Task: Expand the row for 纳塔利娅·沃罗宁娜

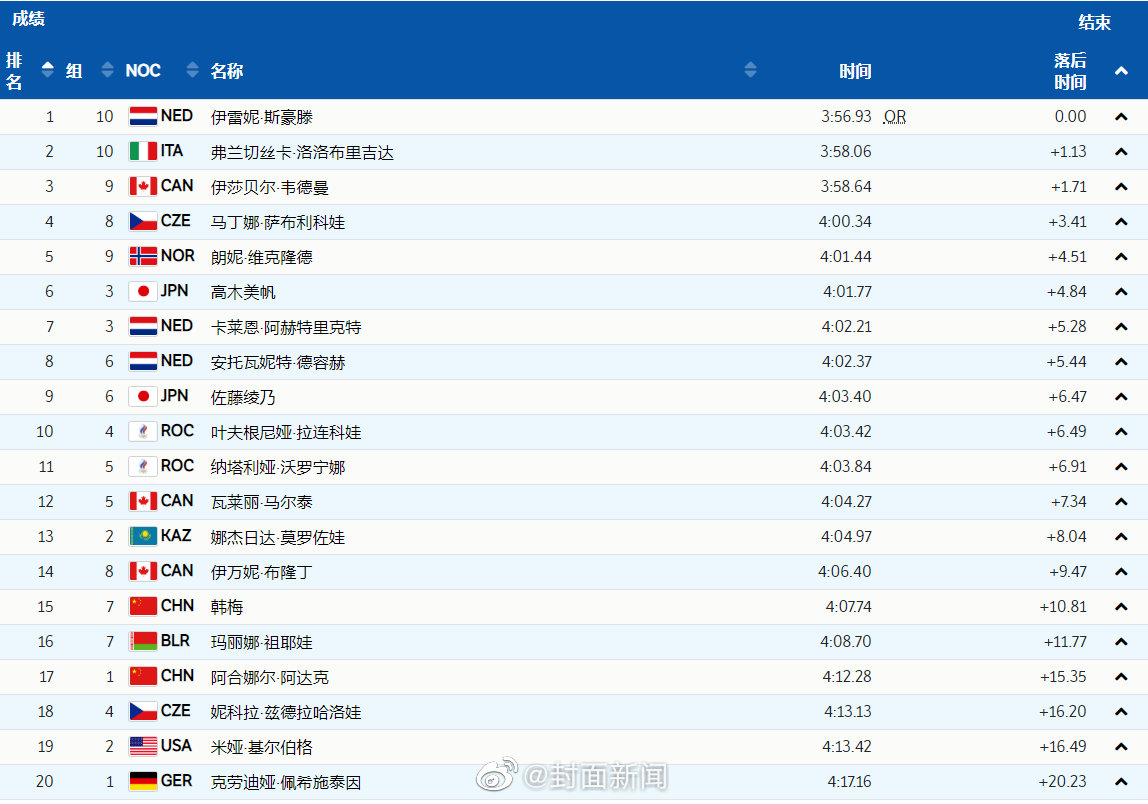Action: coord(1121,467)
